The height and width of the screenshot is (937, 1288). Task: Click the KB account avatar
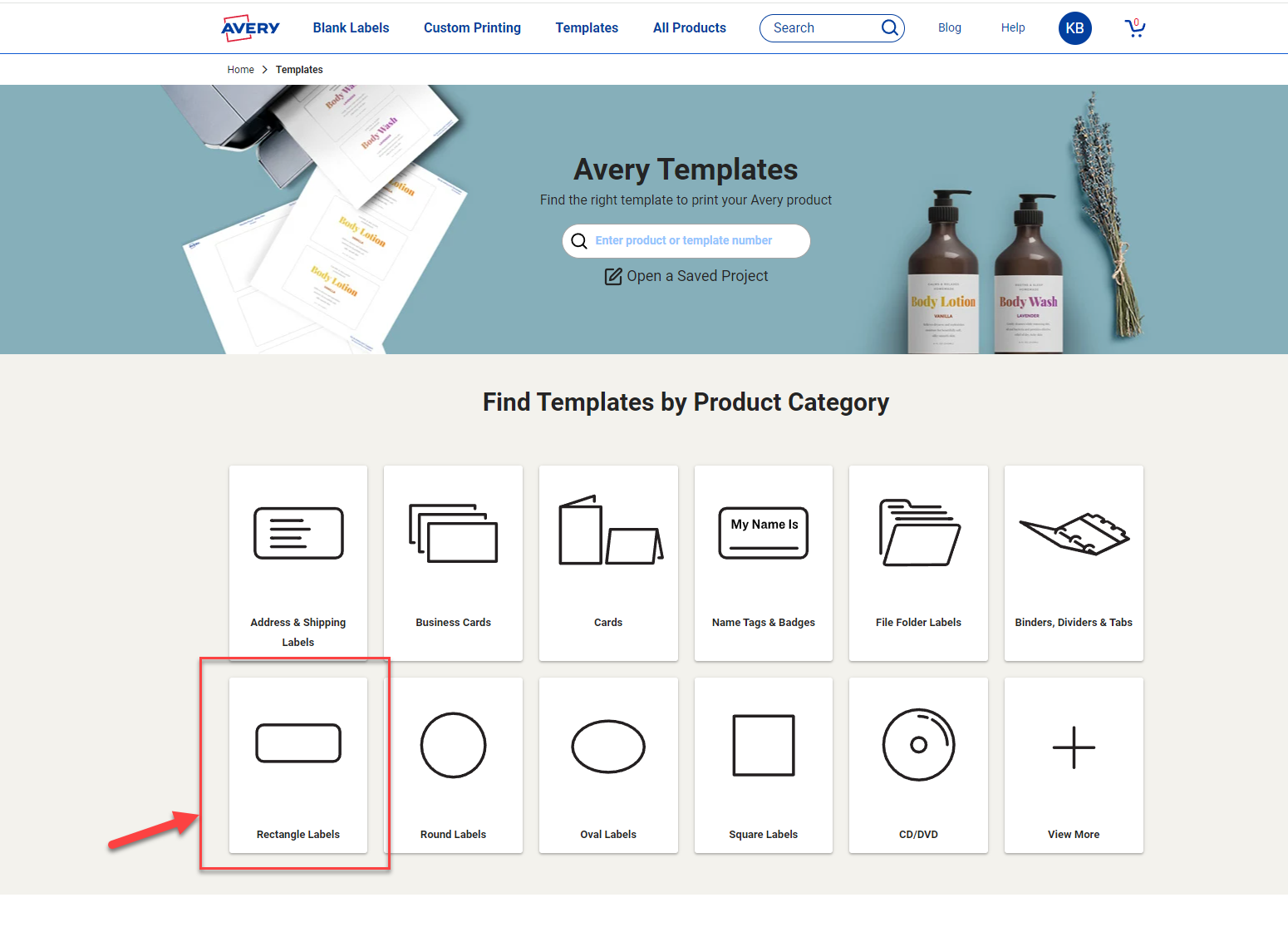click(1074, 28)
